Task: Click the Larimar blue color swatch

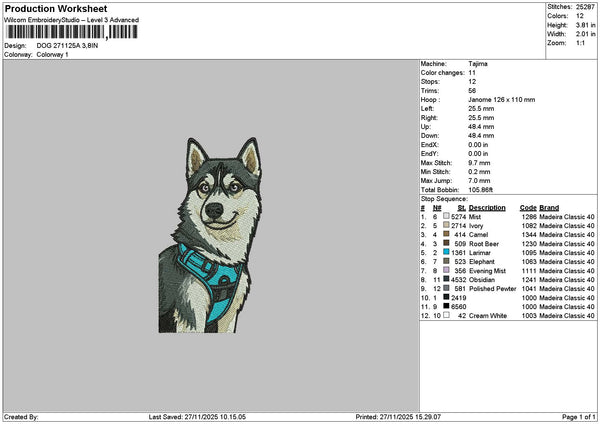Action: (446, 252)
